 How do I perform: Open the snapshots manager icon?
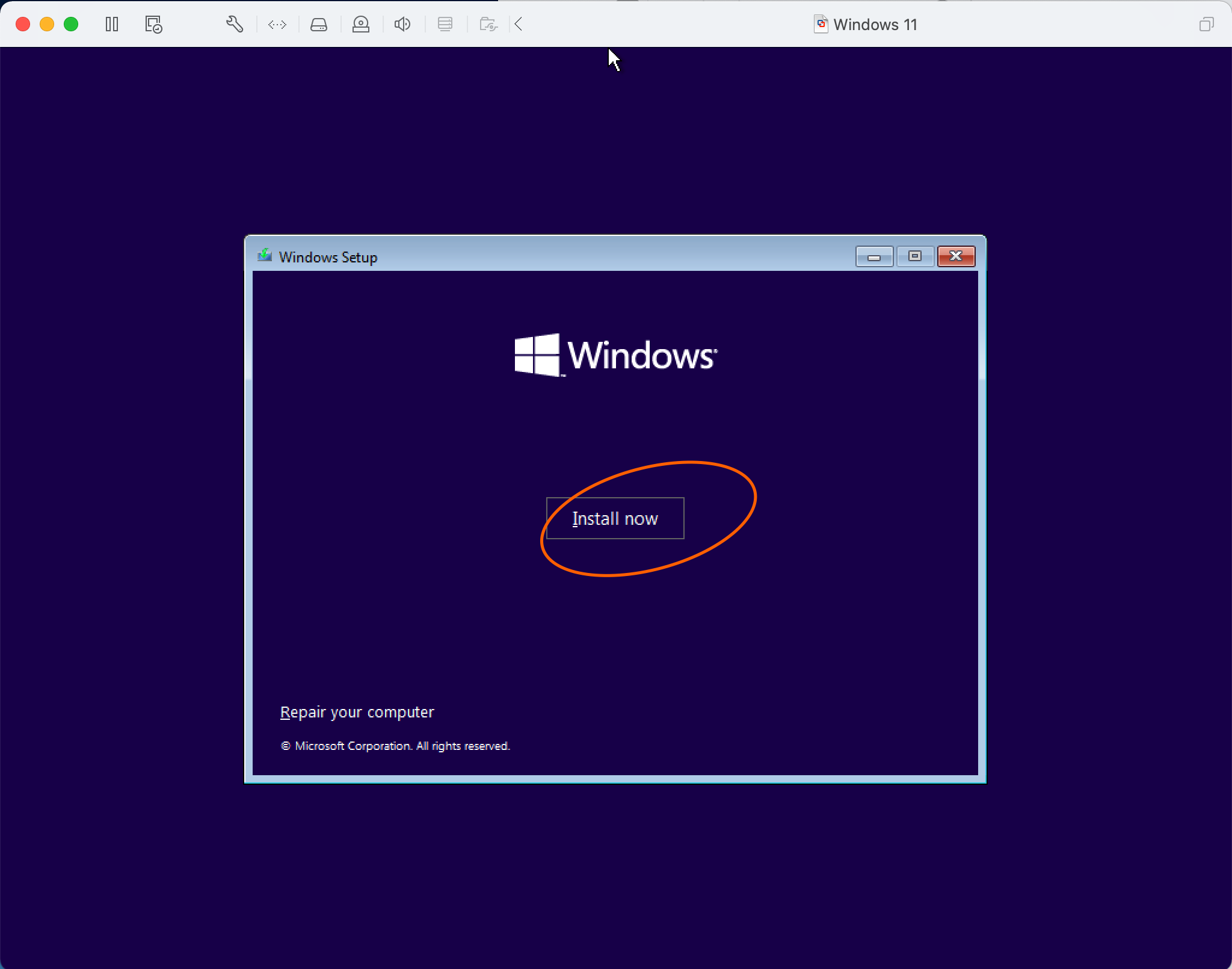(153, 24)
